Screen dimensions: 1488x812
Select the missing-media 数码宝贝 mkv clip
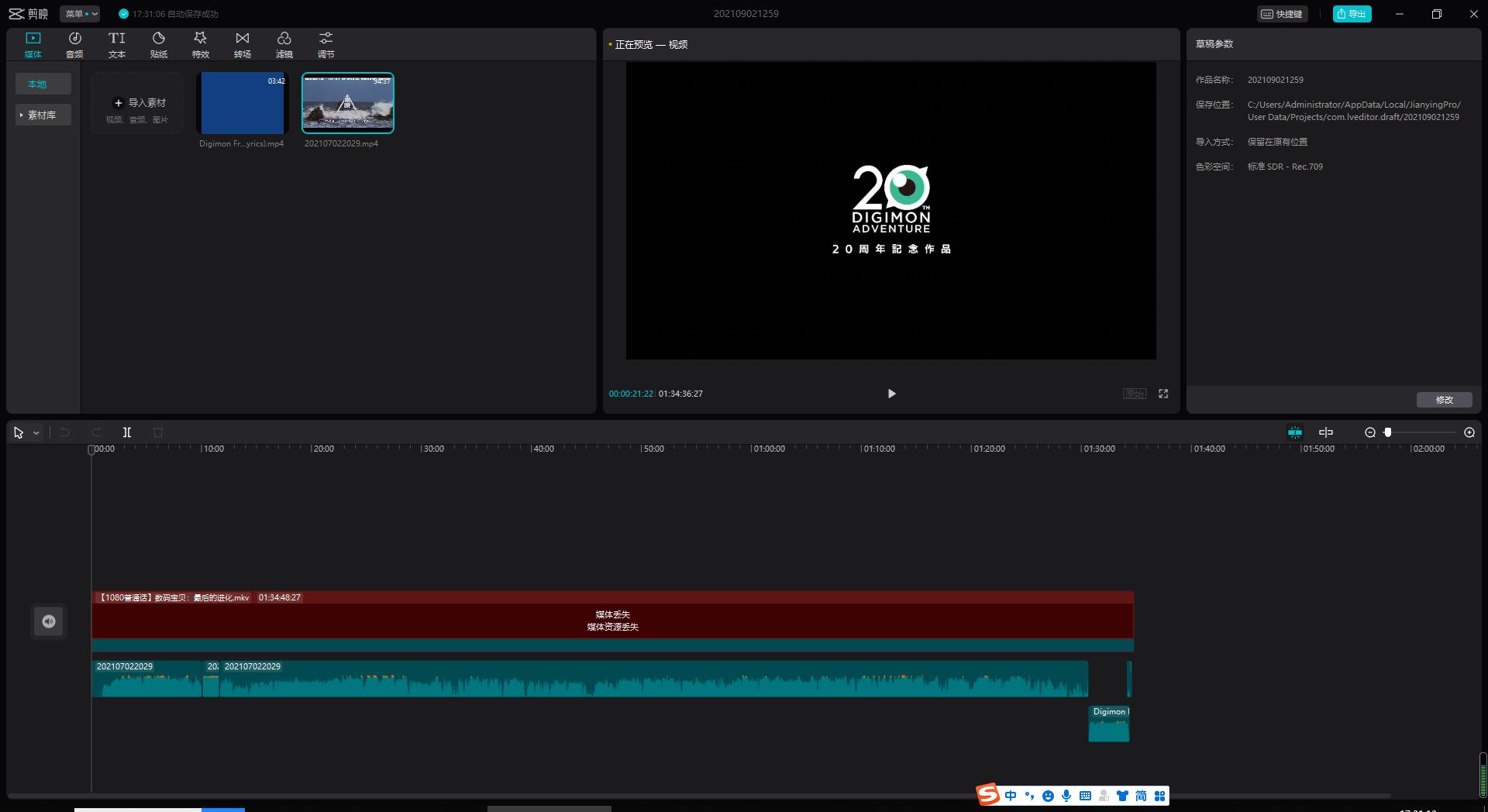pos(612,621)
